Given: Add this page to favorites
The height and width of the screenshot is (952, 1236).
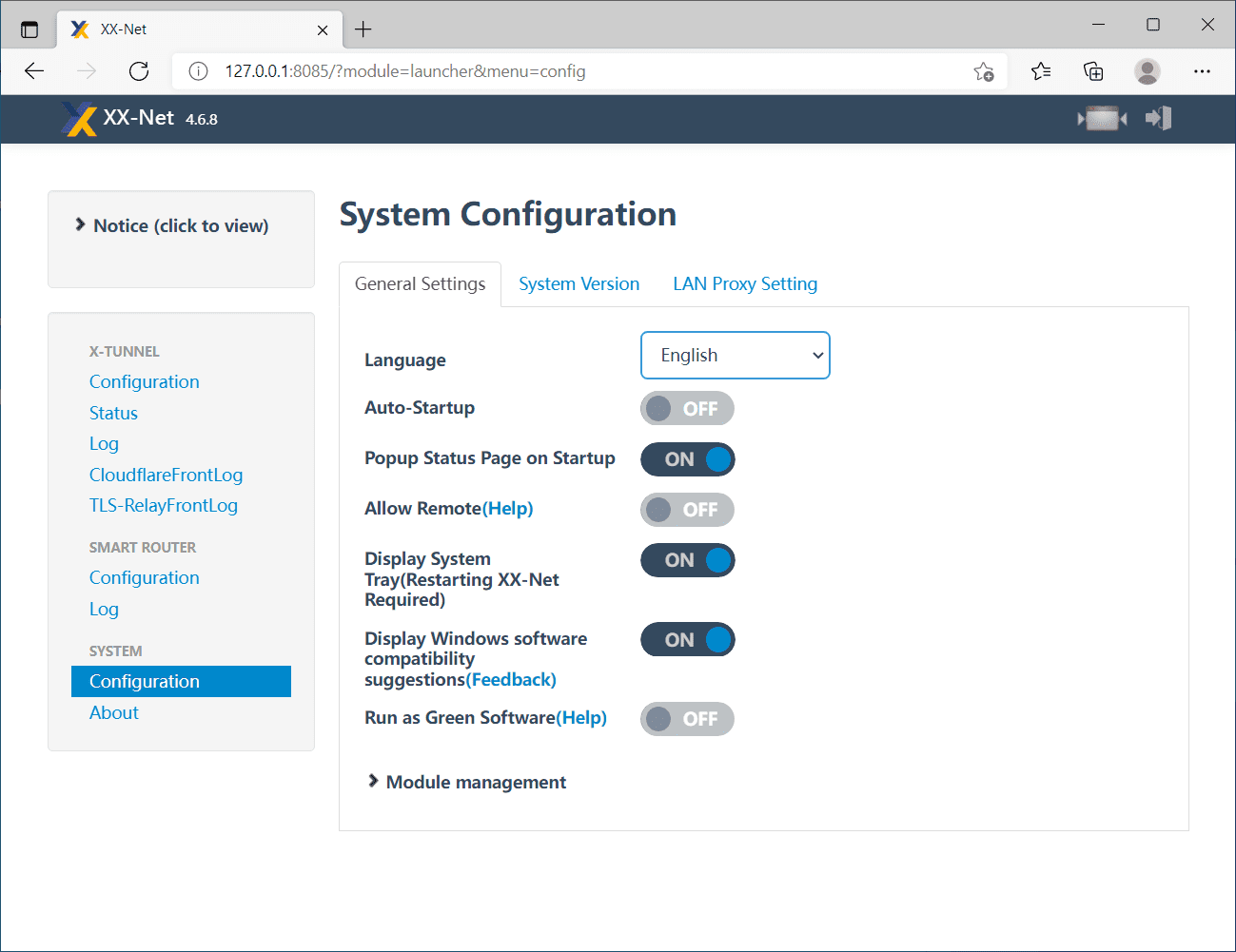Looking at the screenshot, I should [984, 71].
